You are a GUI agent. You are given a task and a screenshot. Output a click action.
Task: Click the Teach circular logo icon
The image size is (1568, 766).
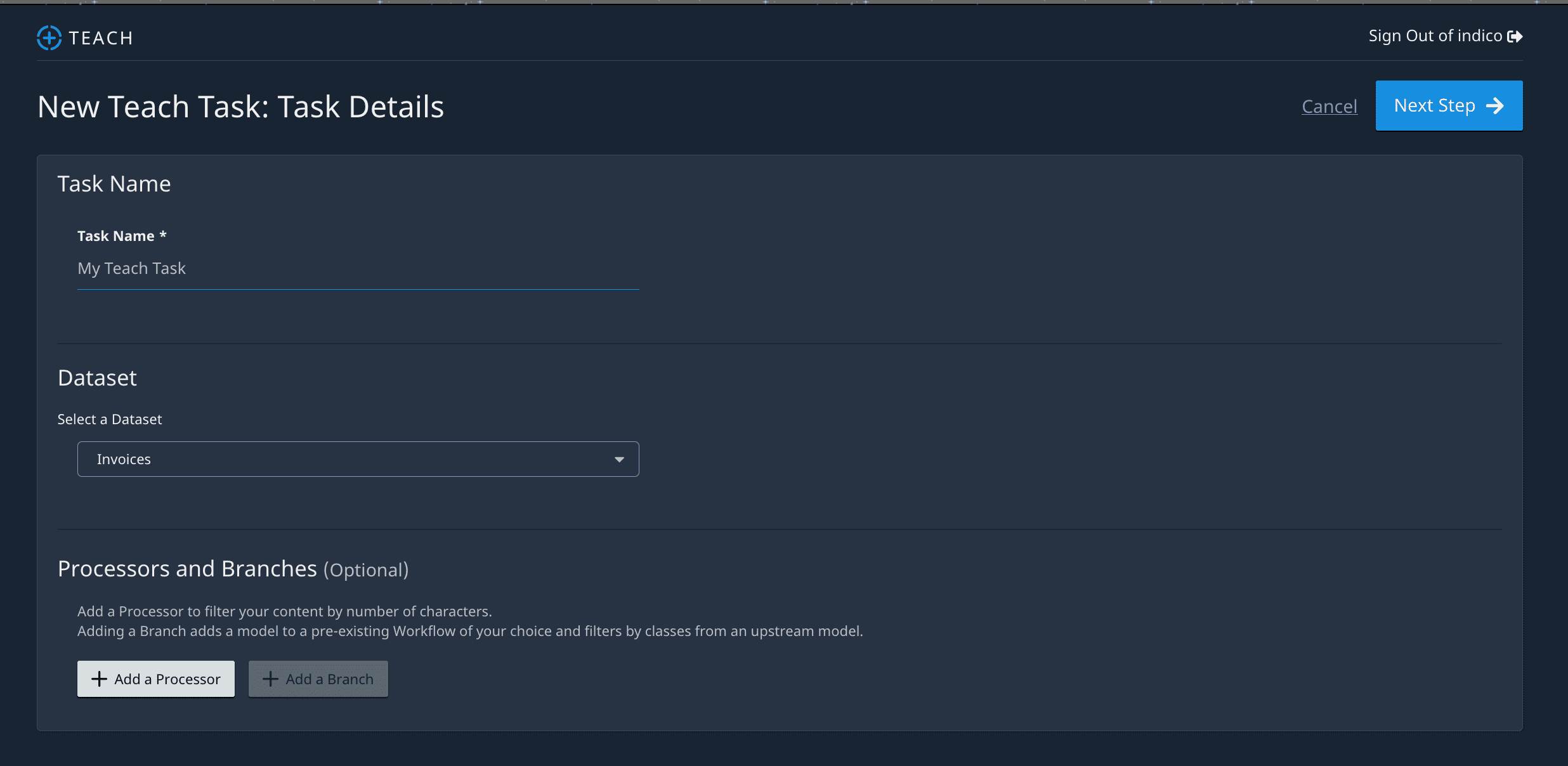(49, 38)
